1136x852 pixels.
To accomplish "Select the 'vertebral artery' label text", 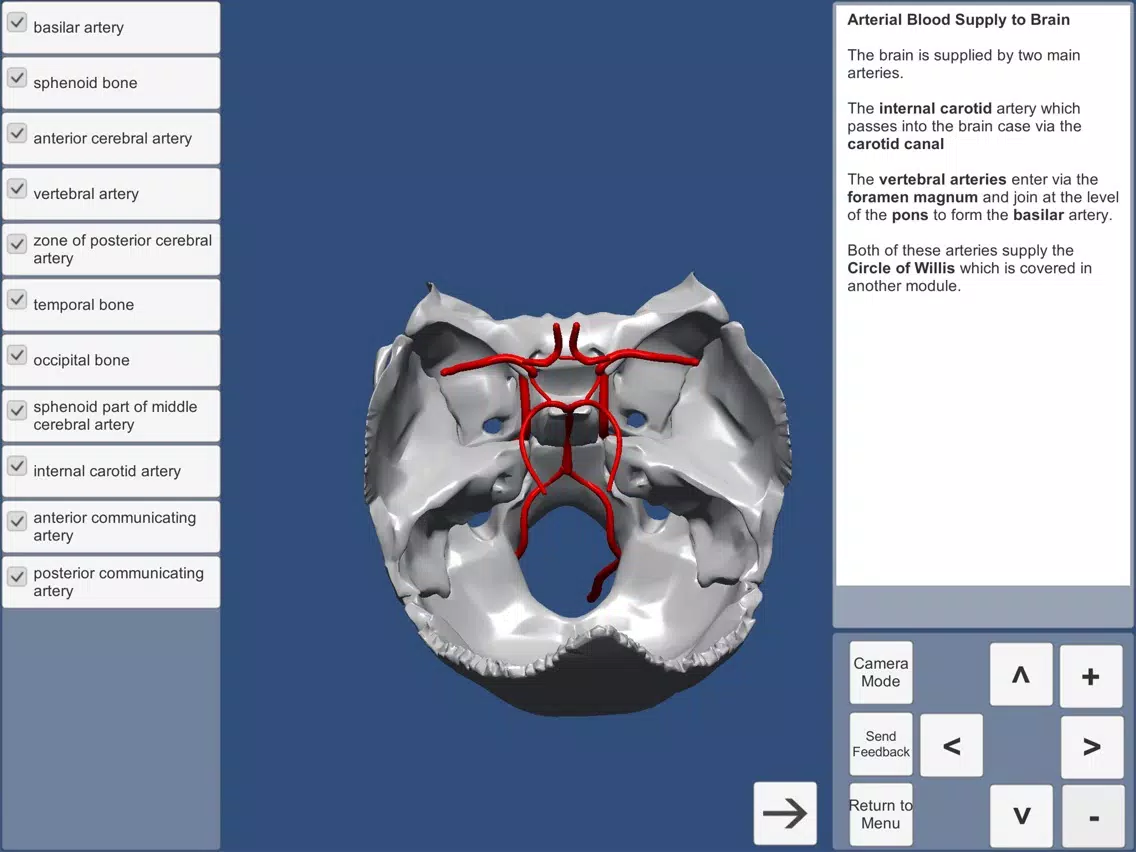I will pos(85,193).
